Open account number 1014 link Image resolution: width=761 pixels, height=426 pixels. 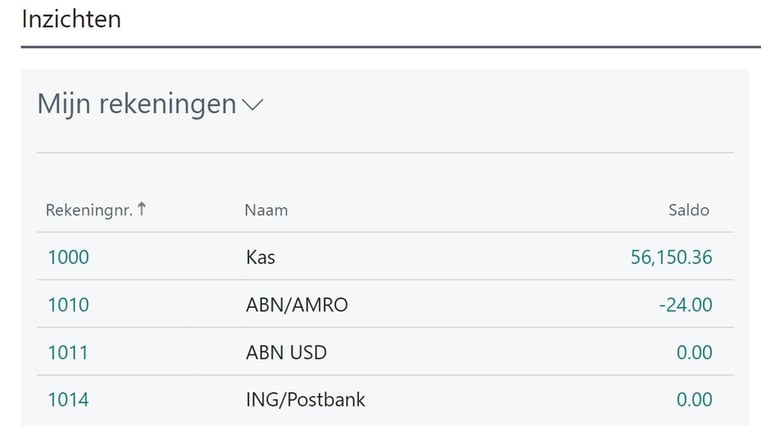(68, 400)
